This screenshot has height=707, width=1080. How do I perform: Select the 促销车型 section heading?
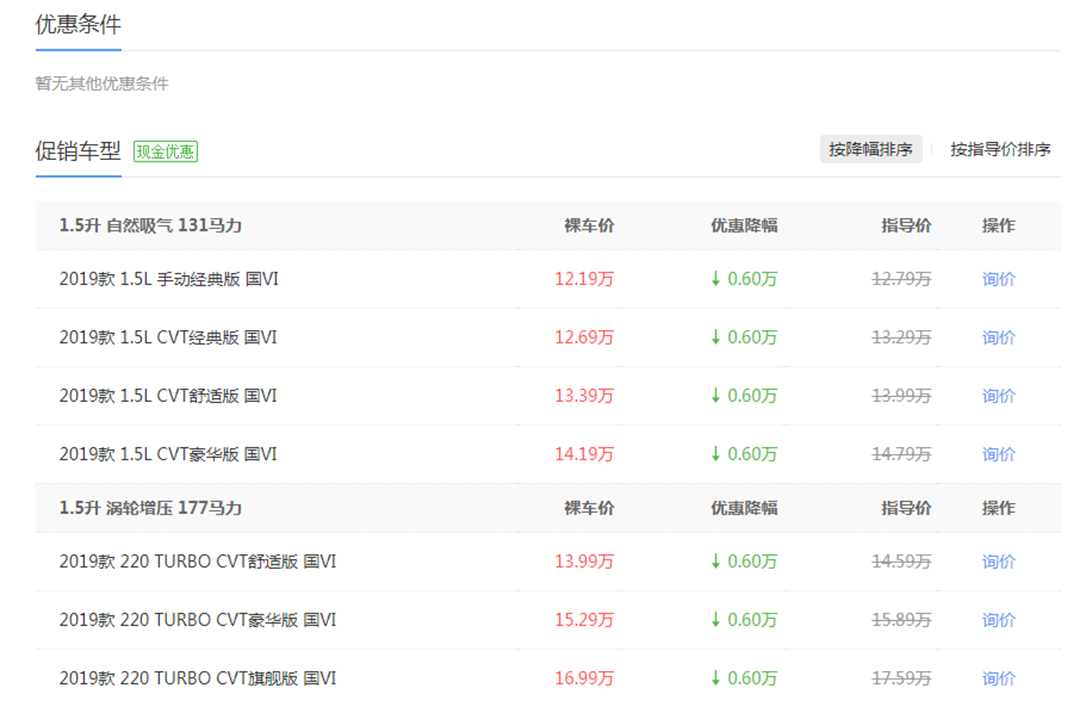(78, 151)
